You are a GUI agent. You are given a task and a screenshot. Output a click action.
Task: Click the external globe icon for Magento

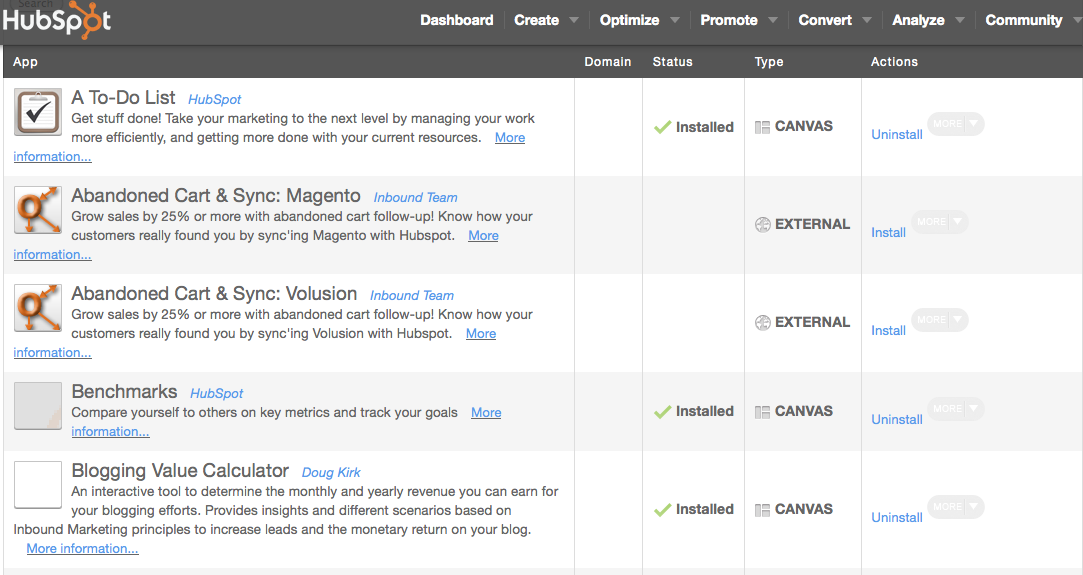(x=763, y=225)
